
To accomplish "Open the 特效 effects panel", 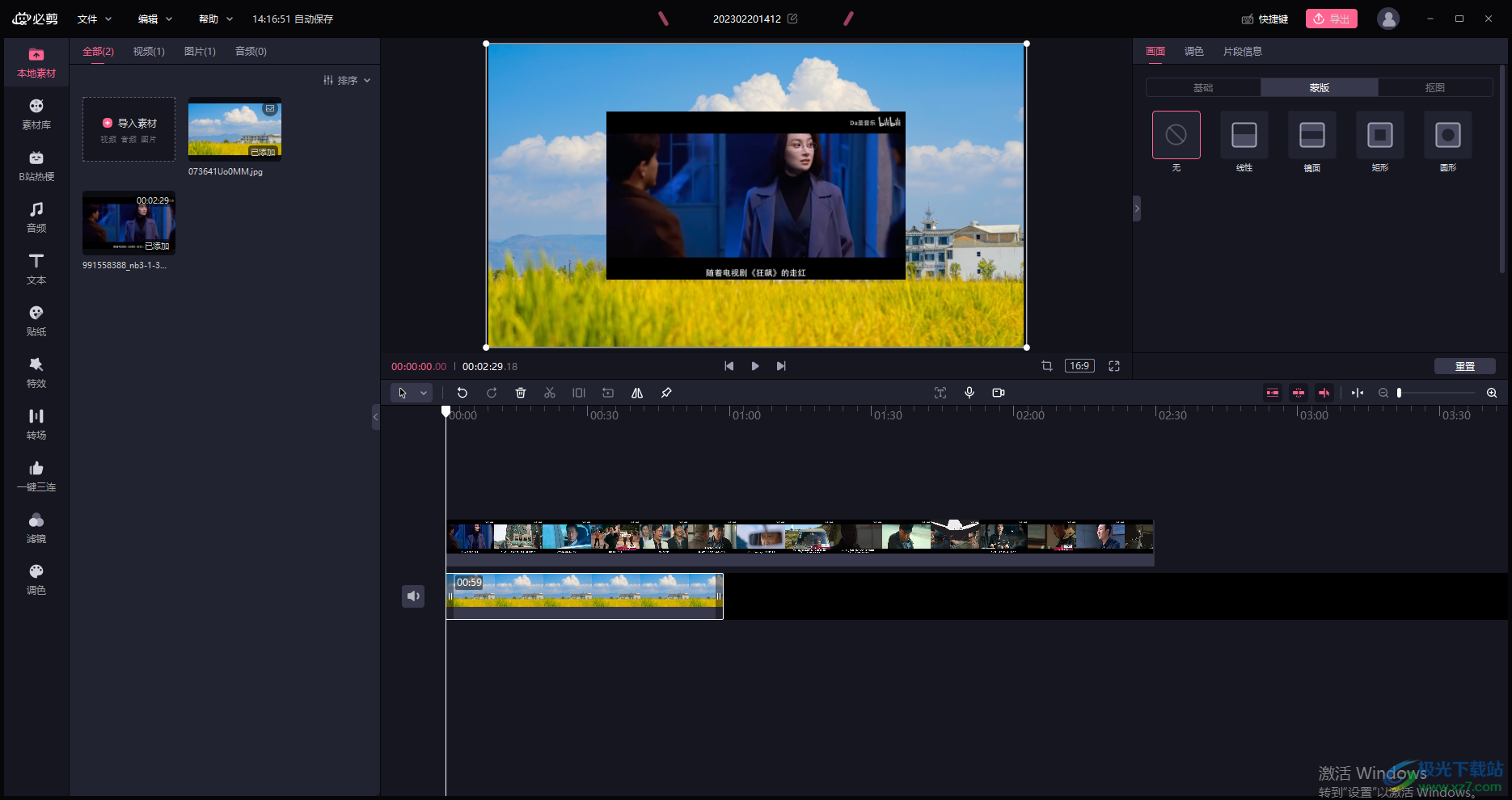I will tap(36, 373).
